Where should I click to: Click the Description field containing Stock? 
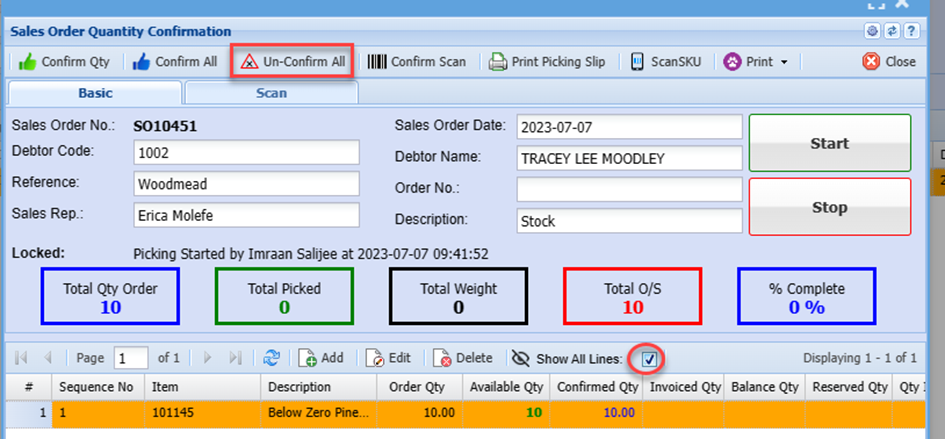click(629, 221)
